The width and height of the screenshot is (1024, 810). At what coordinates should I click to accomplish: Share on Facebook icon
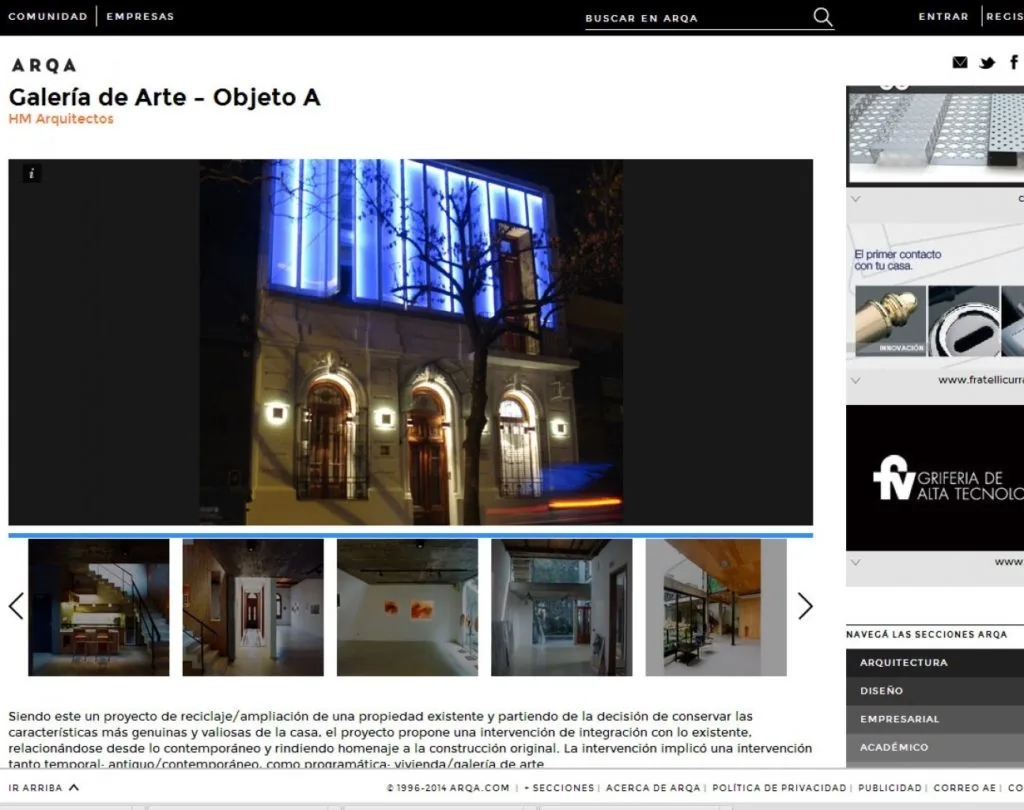coord(1014,62)
